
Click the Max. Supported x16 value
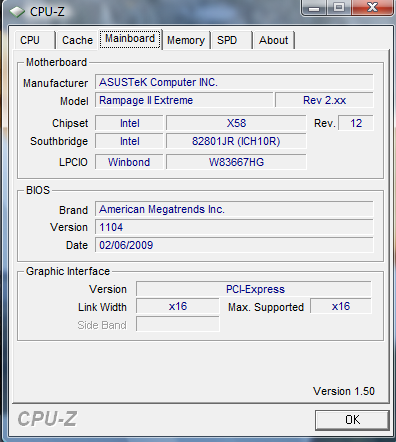(x=341, y=306)
